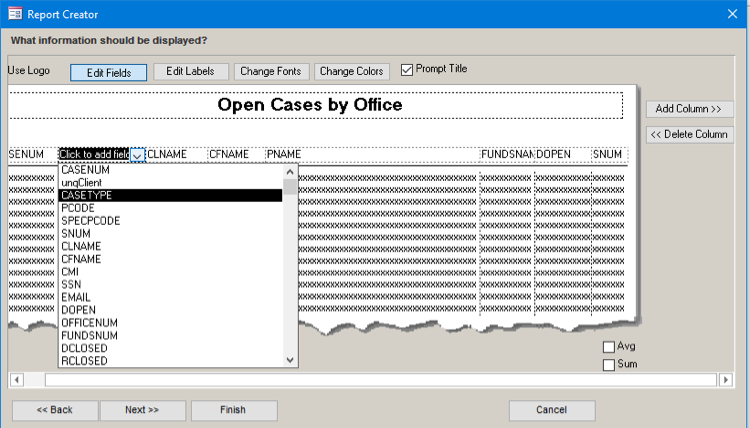Click the Report Creator window icon
The width and height of the screenshot is (750, 428).
14,12
